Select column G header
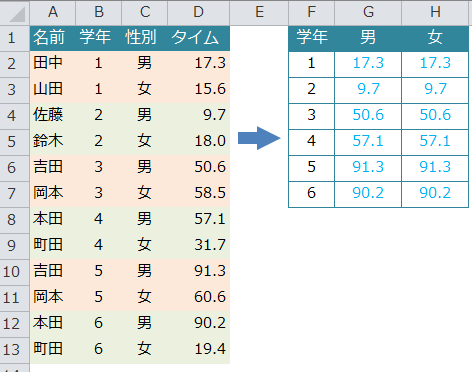 pos(368,13)
